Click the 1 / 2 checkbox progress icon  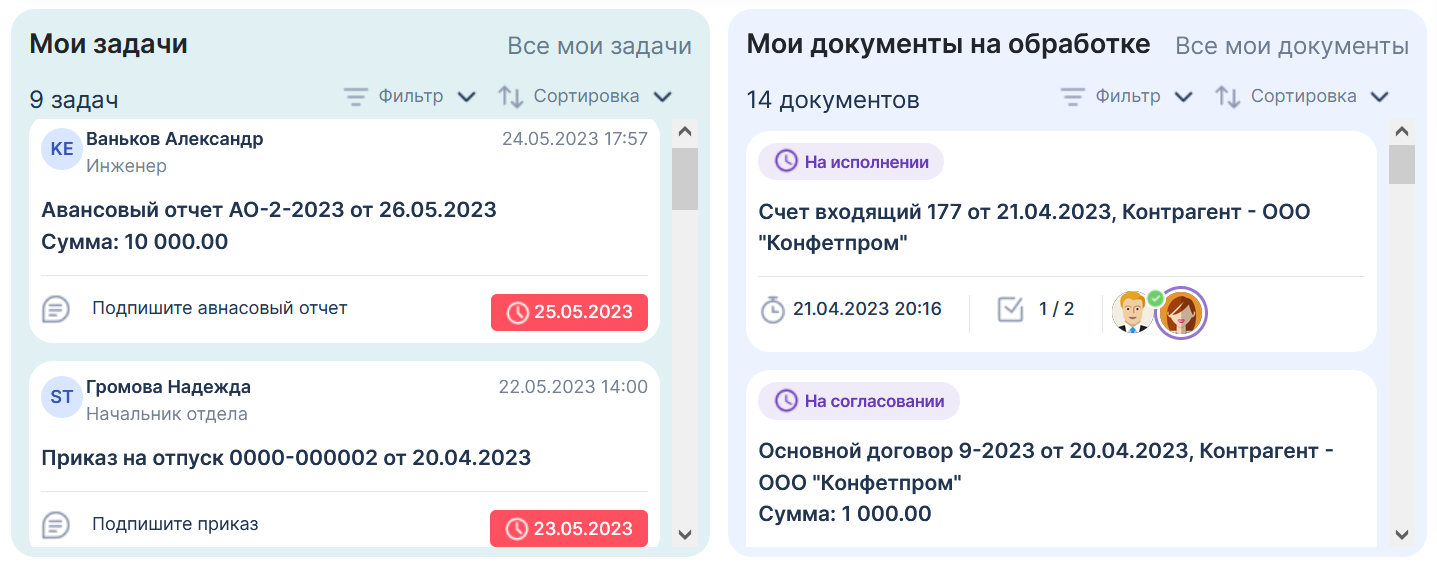click(x=1011, y=310)
